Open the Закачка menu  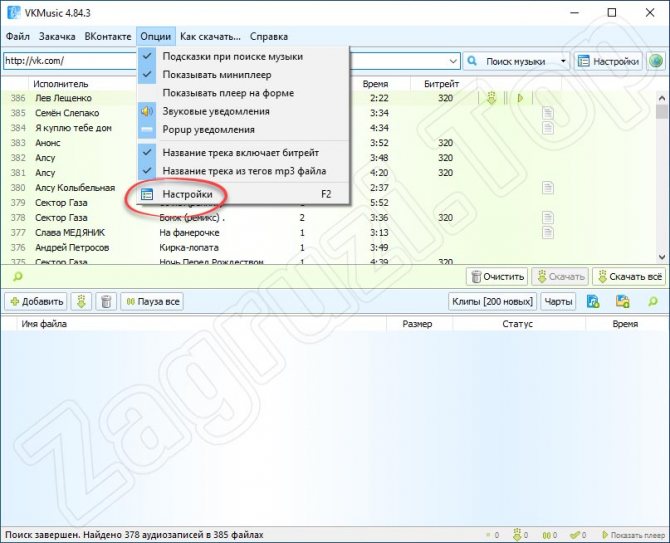click(57, 37)
